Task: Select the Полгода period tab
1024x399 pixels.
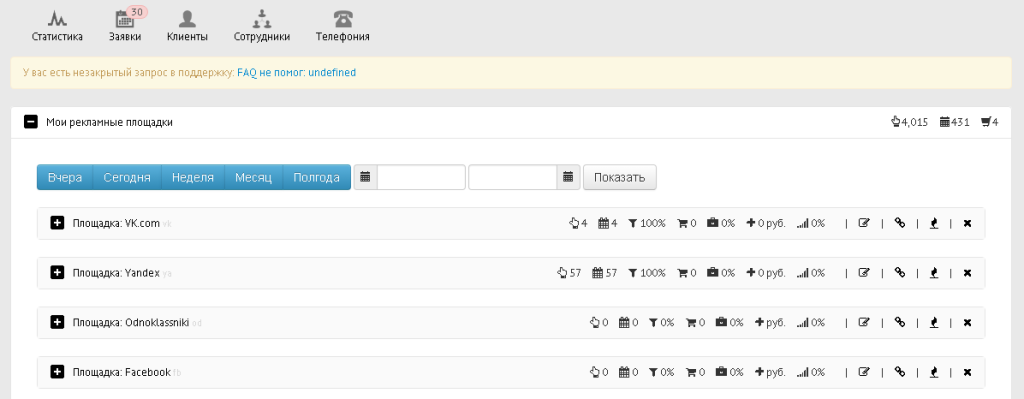Action: coord(316,177)
